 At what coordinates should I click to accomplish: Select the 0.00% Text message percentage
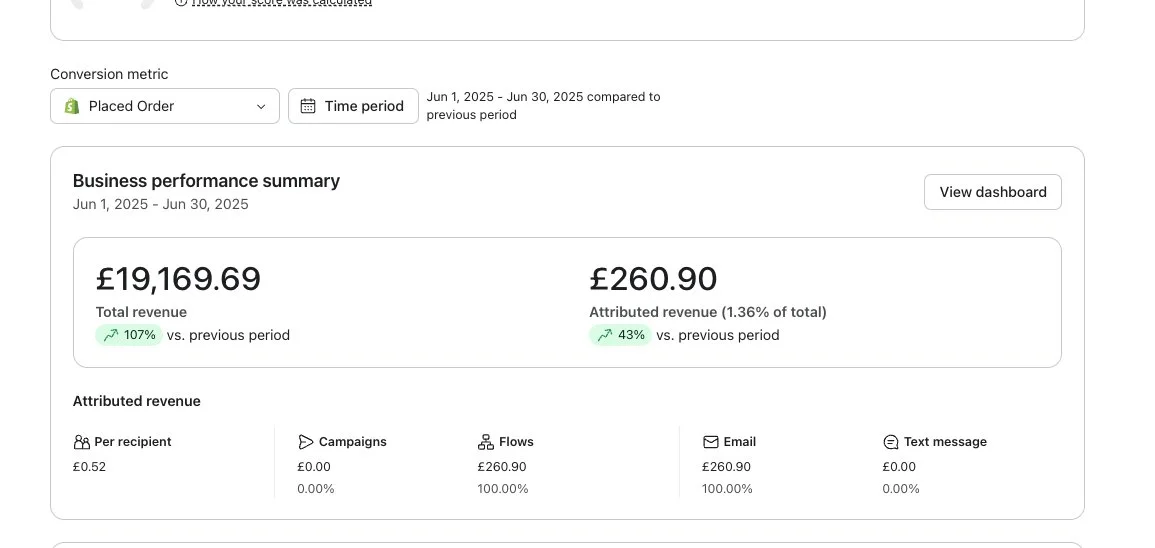click(901, 489)
